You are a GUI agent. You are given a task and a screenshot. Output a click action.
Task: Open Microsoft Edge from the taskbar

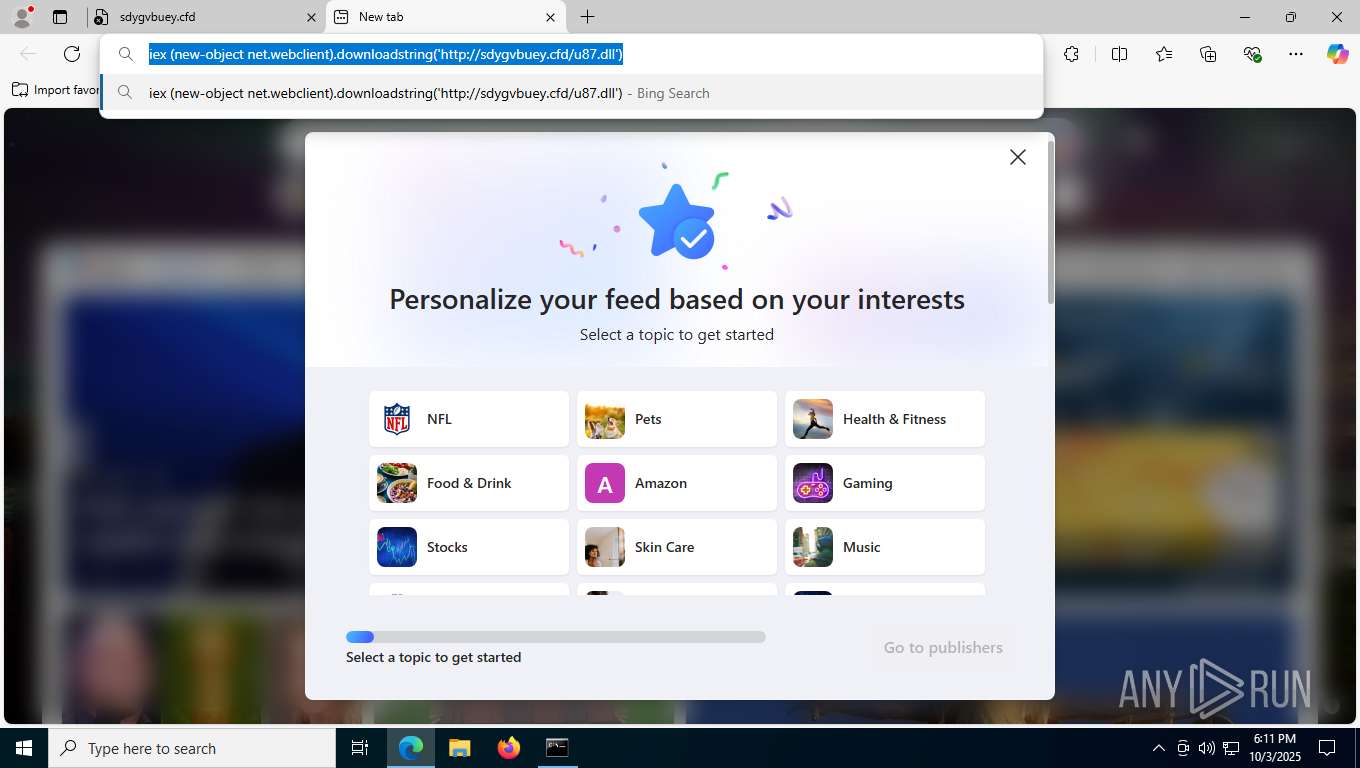[x=411, y=748]
